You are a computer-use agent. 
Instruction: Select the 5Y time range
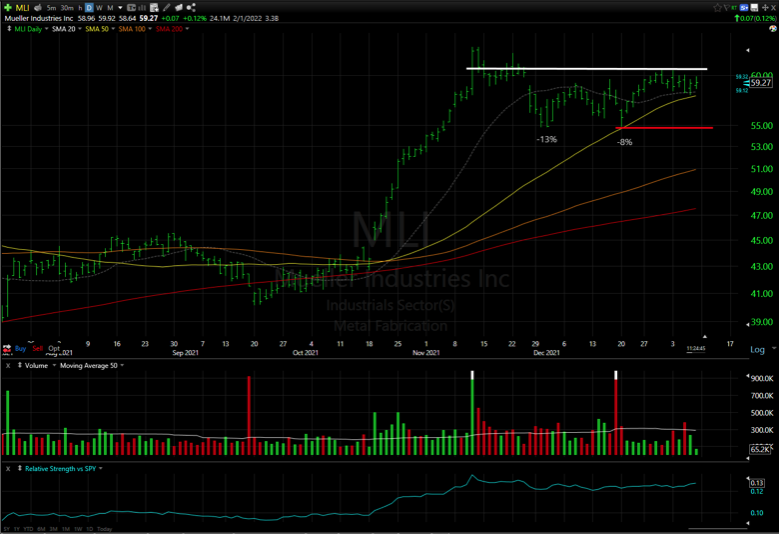pyautogui.click(x=6, y=529)
